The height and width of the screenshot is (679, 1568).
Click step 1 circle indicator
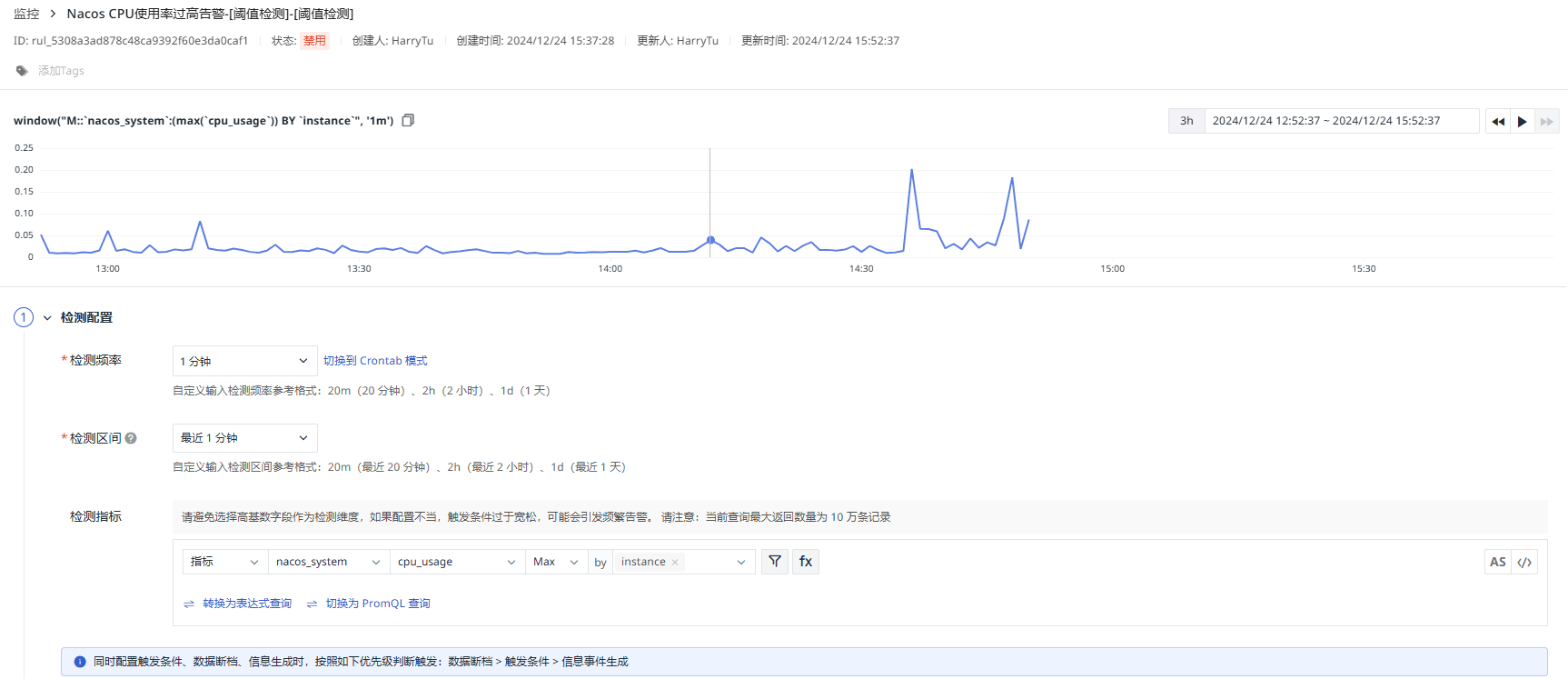point(24,317)
